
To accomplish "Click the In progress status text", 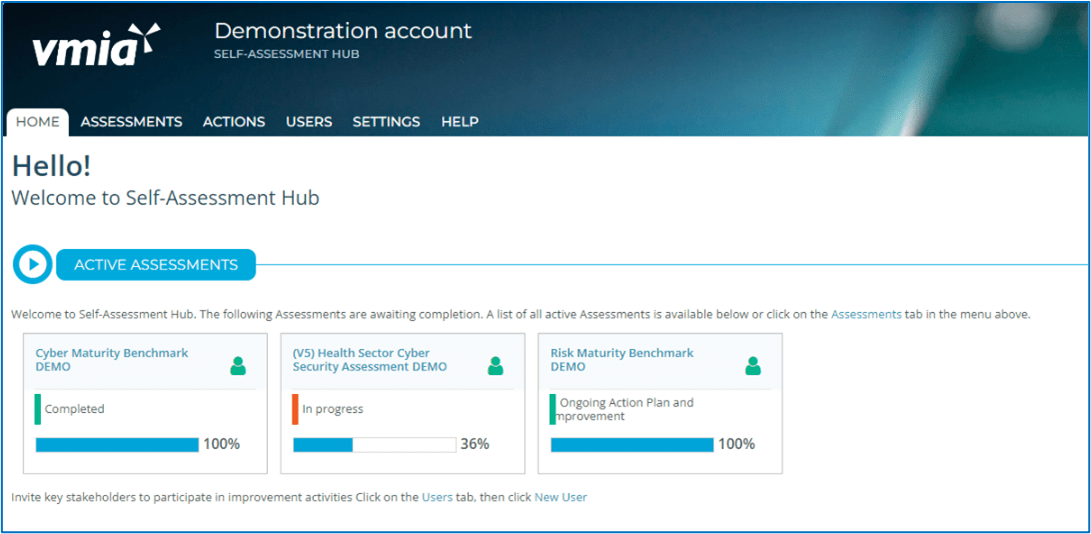I will click(333, 409).
